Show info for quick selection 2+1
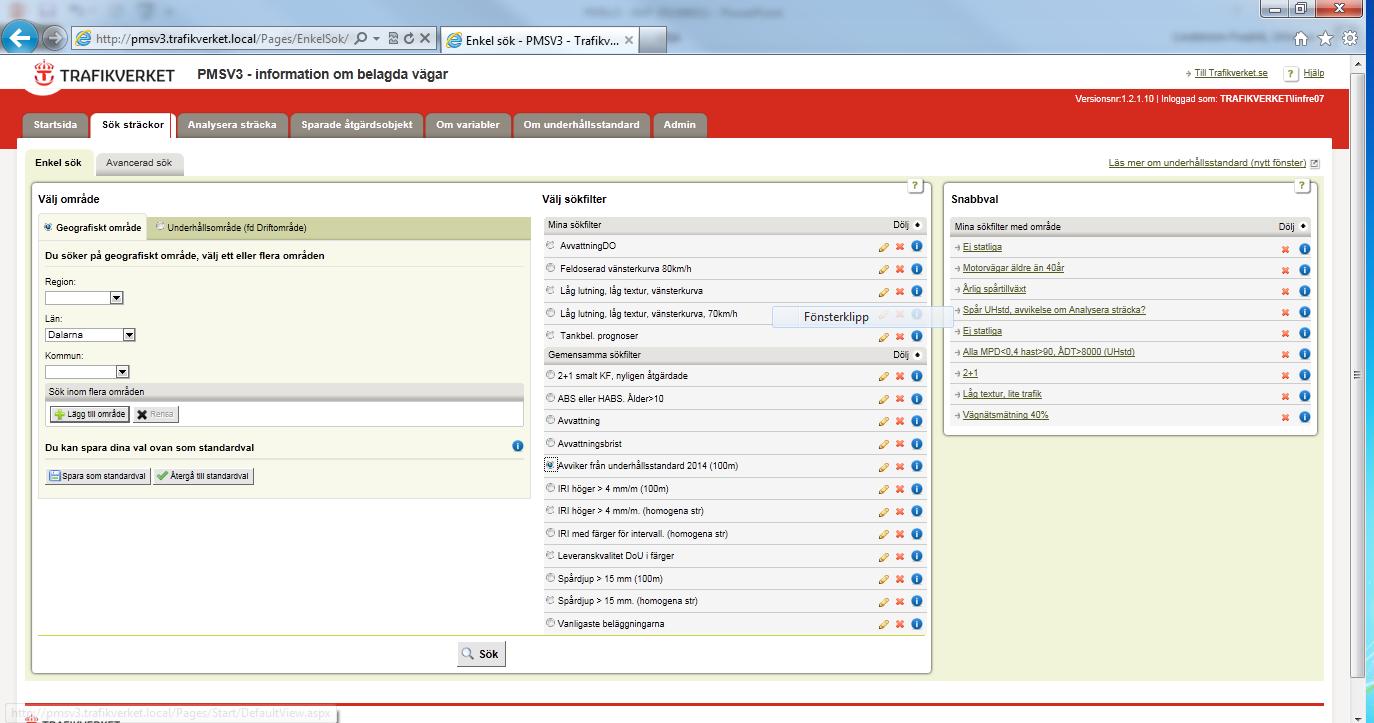Viewport: 1374px width, 723px height. coord(1304,375)
